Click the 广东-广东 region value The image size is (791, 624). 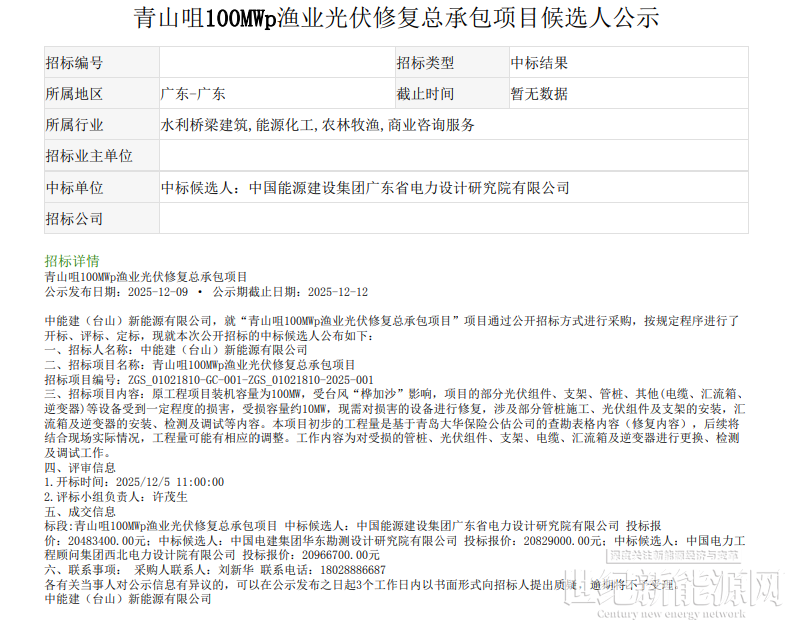tap(193, 94)
